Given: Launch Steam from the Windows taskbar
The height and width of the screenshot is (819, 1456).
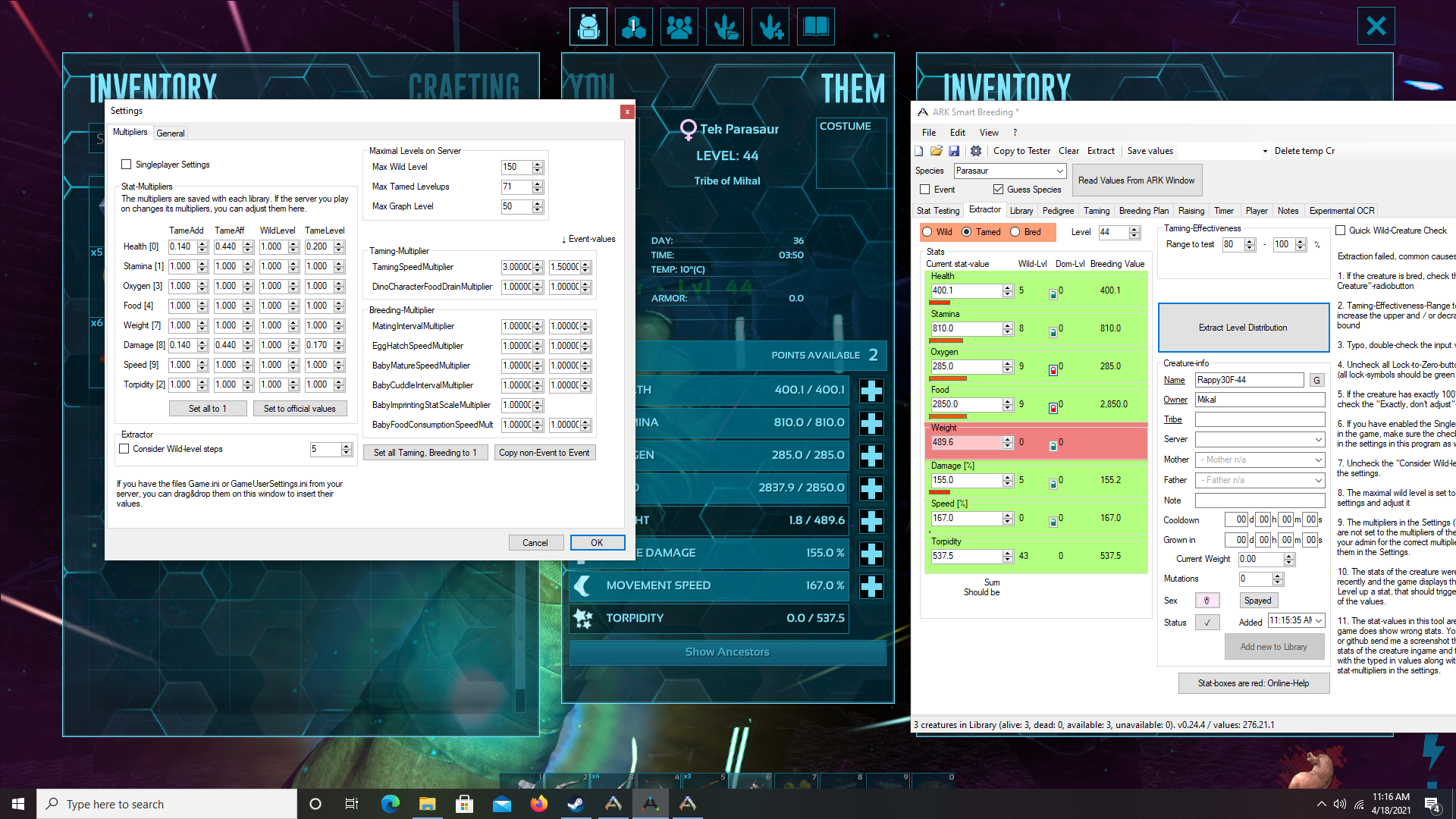Looking at the screenshot, I should pyautogui.click(x=576, y=804).
